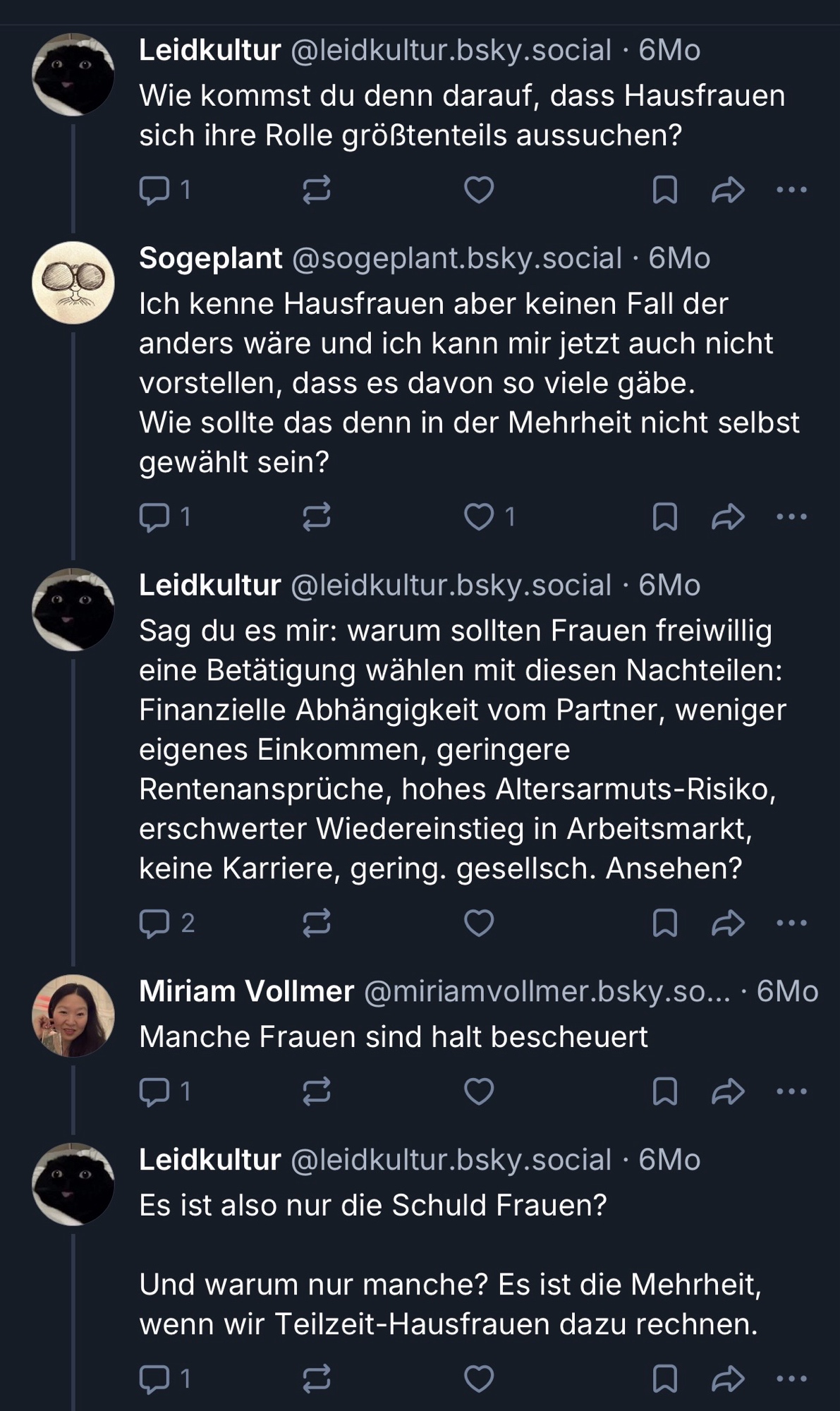Open three-dot menu on Miriam Vollmer's post

(x=791, y=1091)
